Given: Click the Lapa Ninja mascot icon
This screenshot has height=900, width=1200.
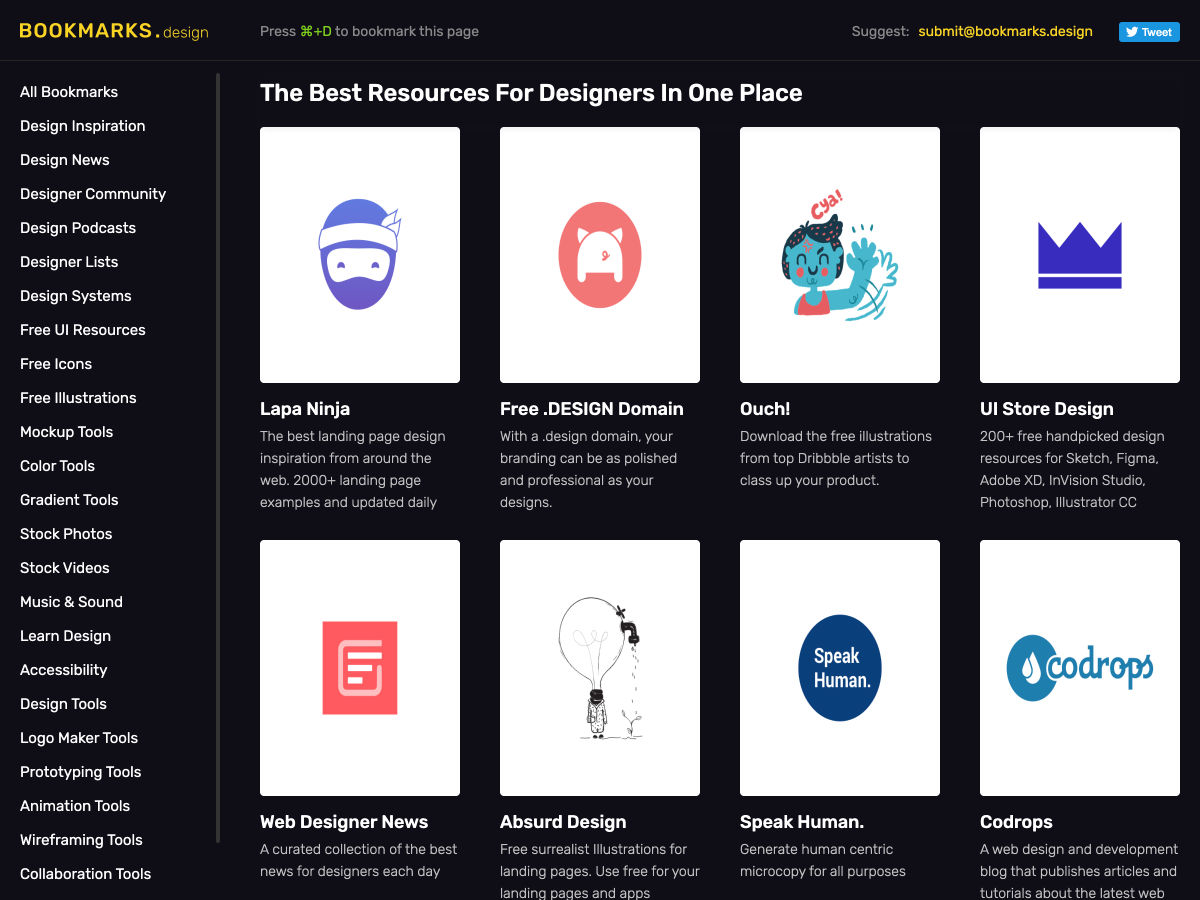Looking at the screenshot, I should 359,254.
